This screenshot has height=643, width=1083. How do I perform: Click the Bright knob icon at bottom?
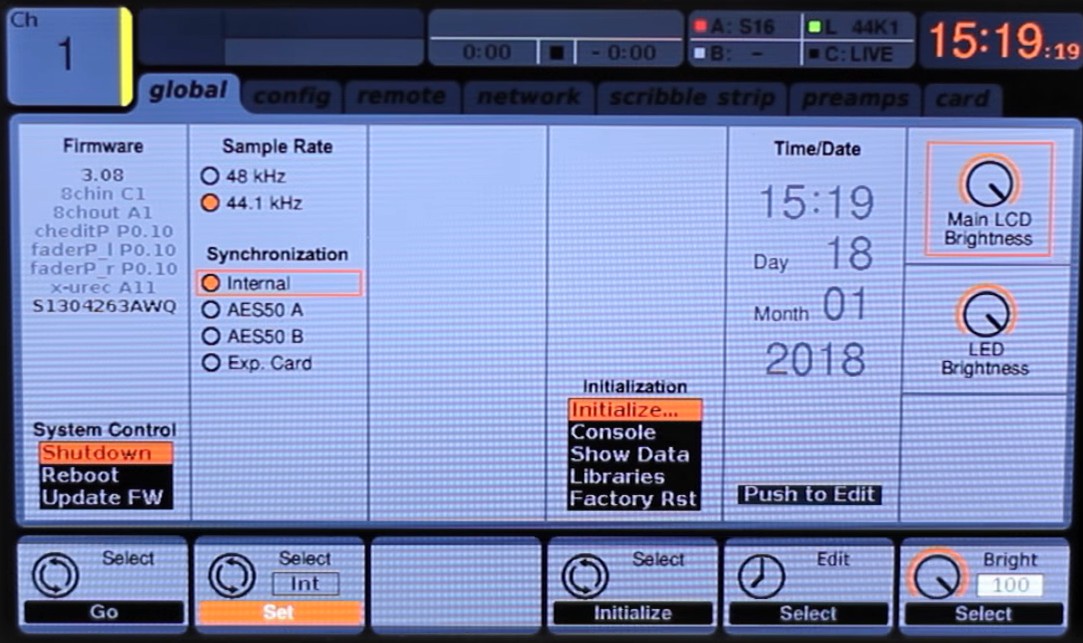937,576
